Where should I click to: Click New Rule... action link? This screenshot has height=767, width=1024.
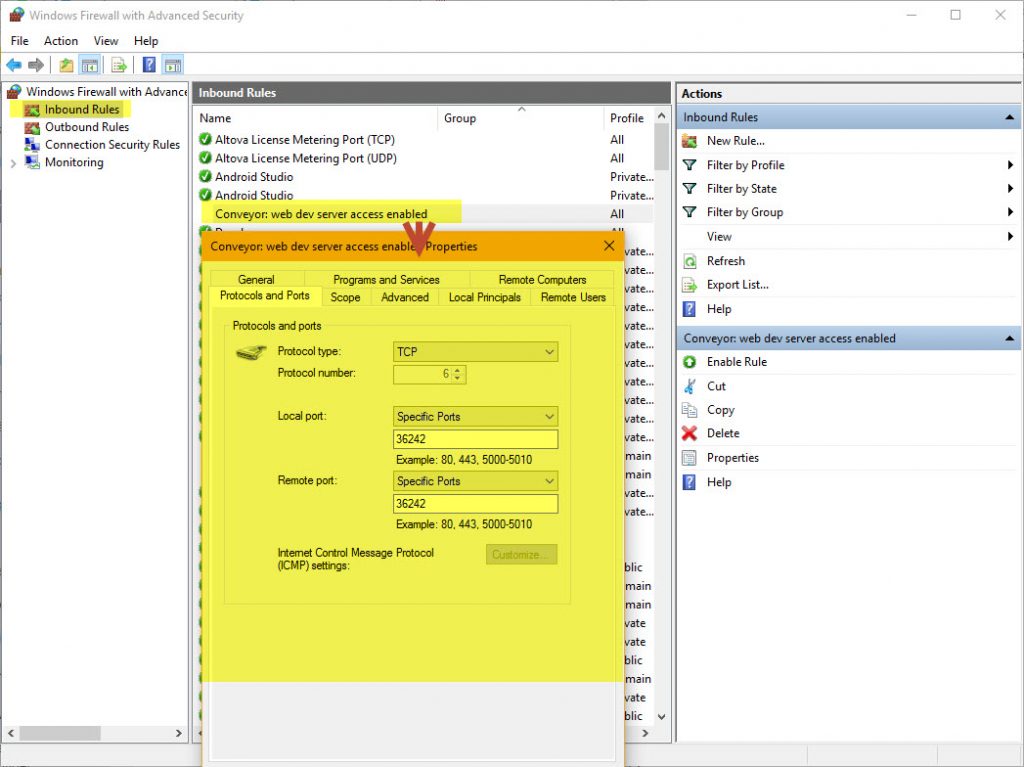[x=735, y=140]
